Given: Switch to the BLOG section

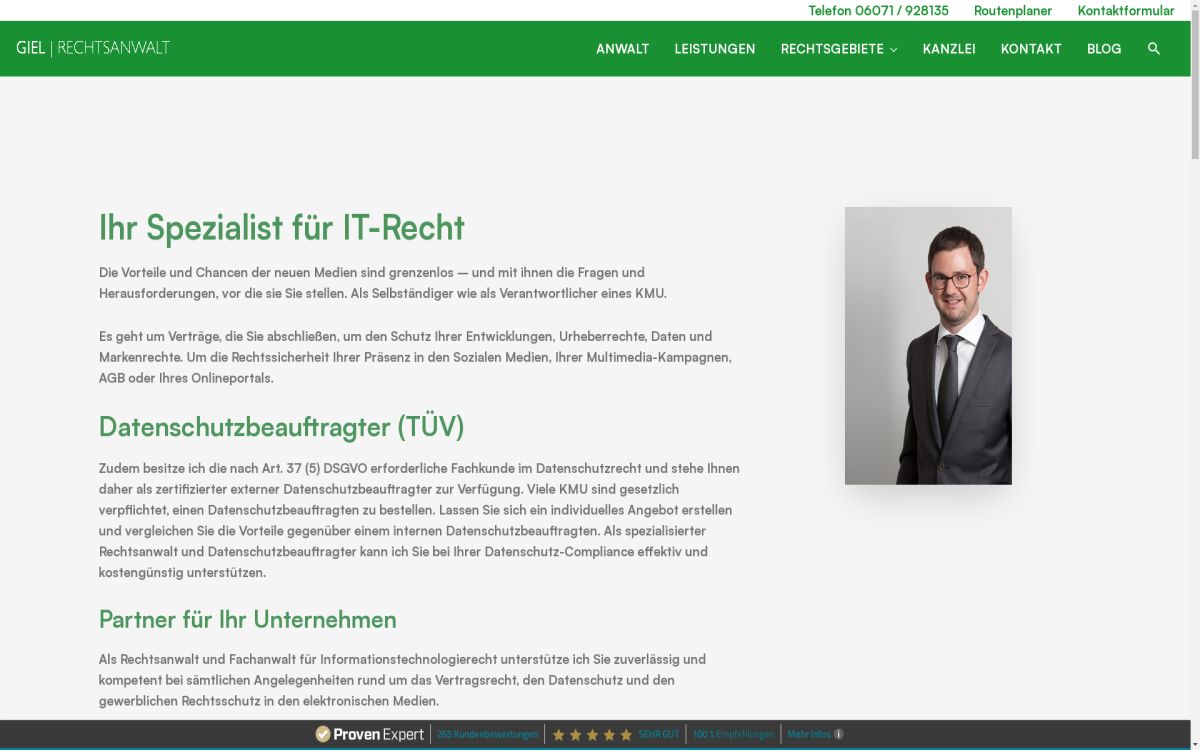Looking at the screenshot, I should 1104,48.
